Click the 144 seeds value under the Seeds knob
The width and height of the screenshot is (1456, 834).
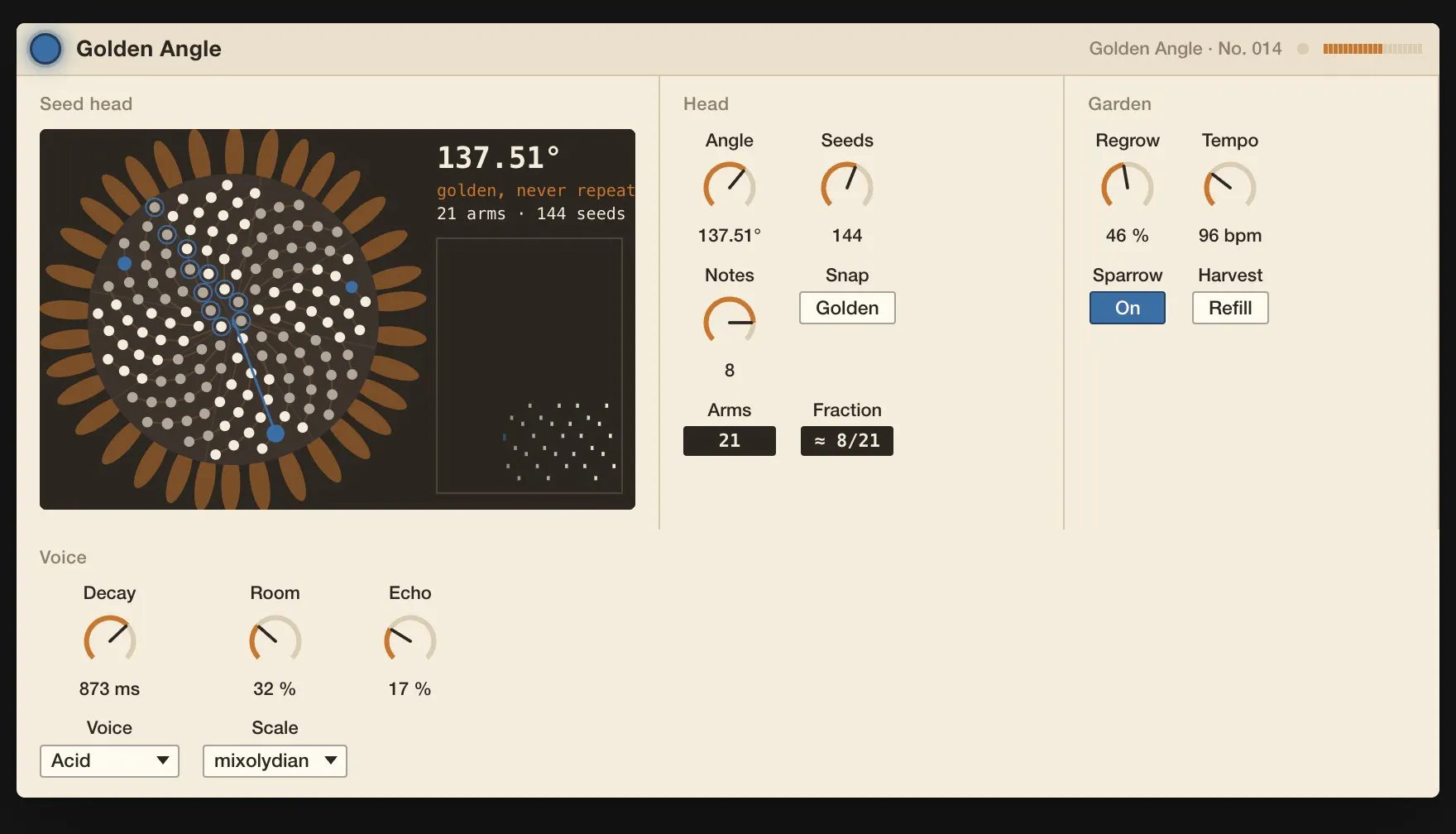click(847, 236)
